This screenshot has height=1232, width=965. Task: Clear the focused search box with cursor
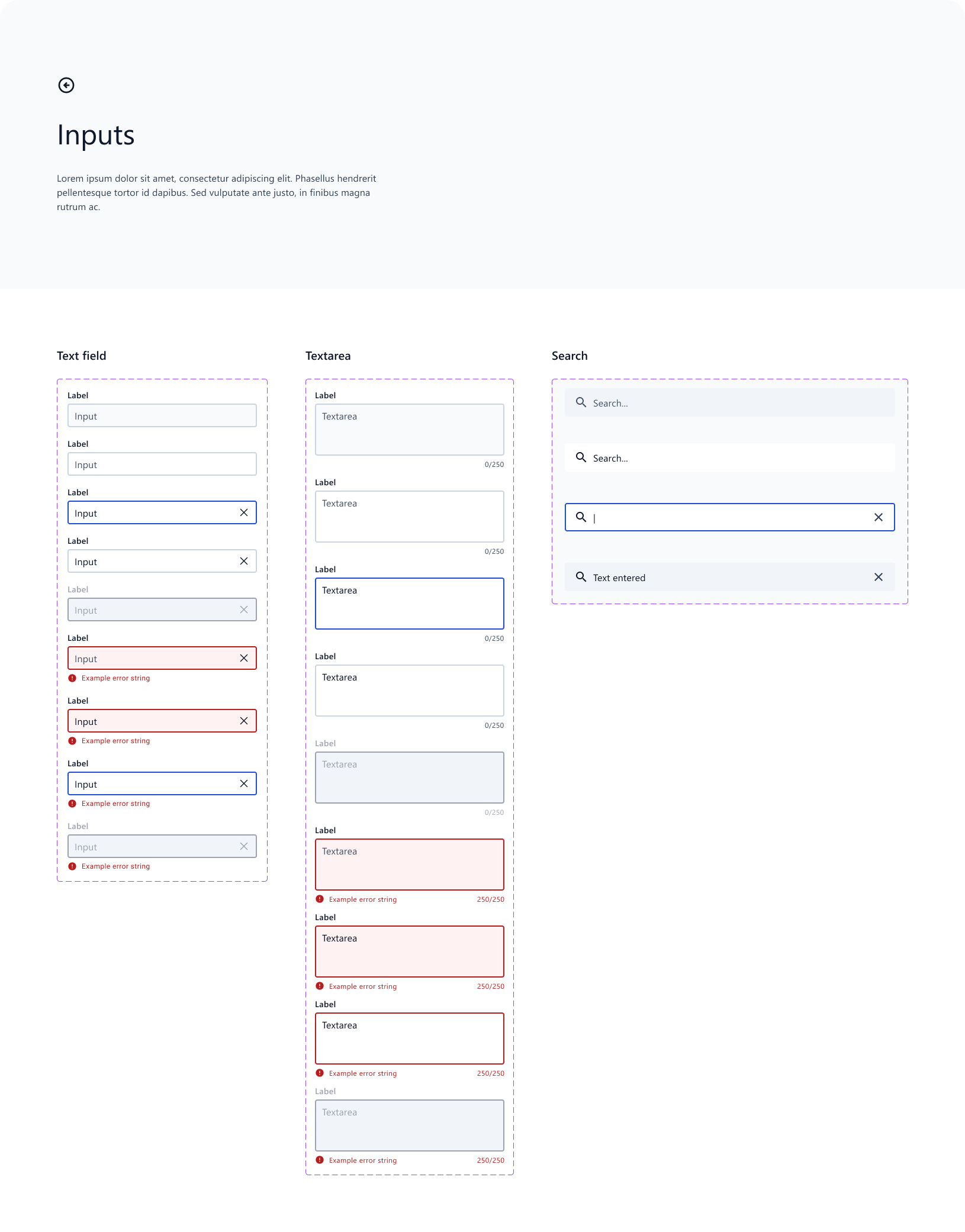coord(879,517)
